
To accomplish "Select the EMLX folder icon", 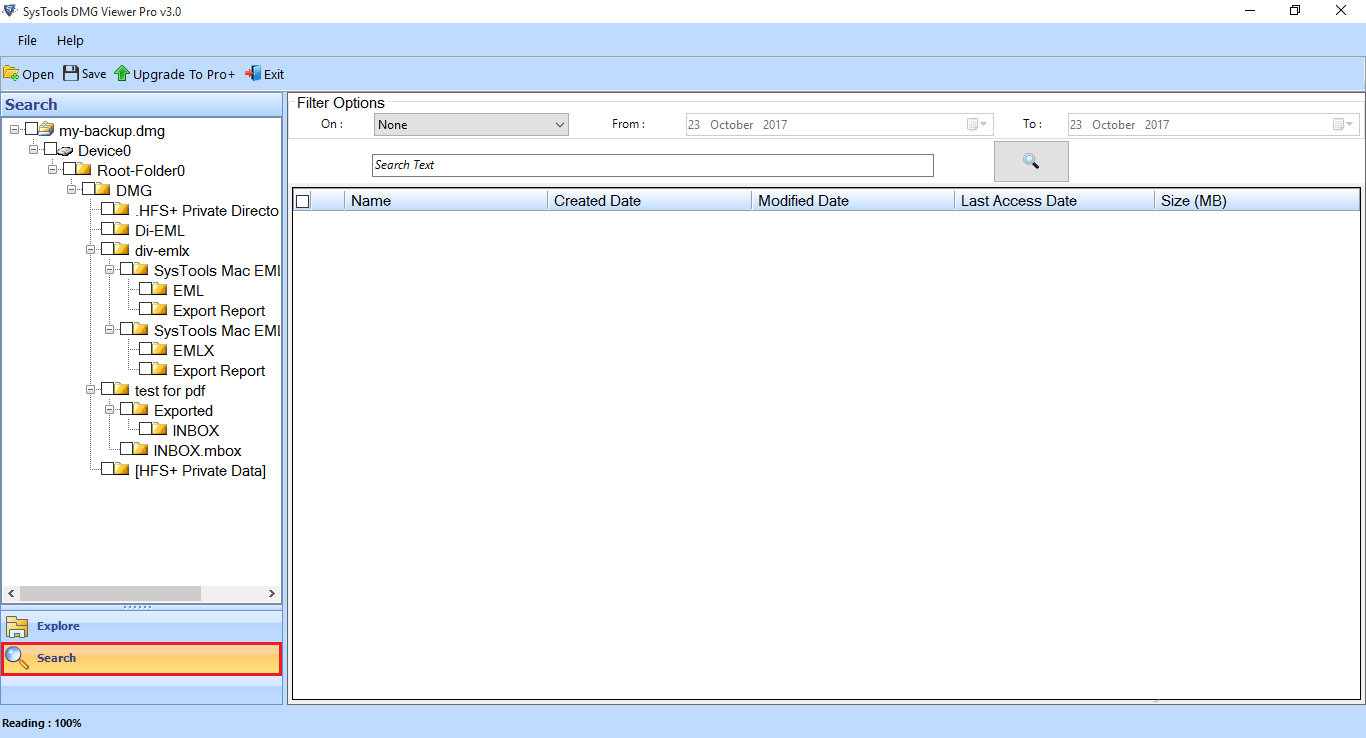I will [x=160, y=350].
